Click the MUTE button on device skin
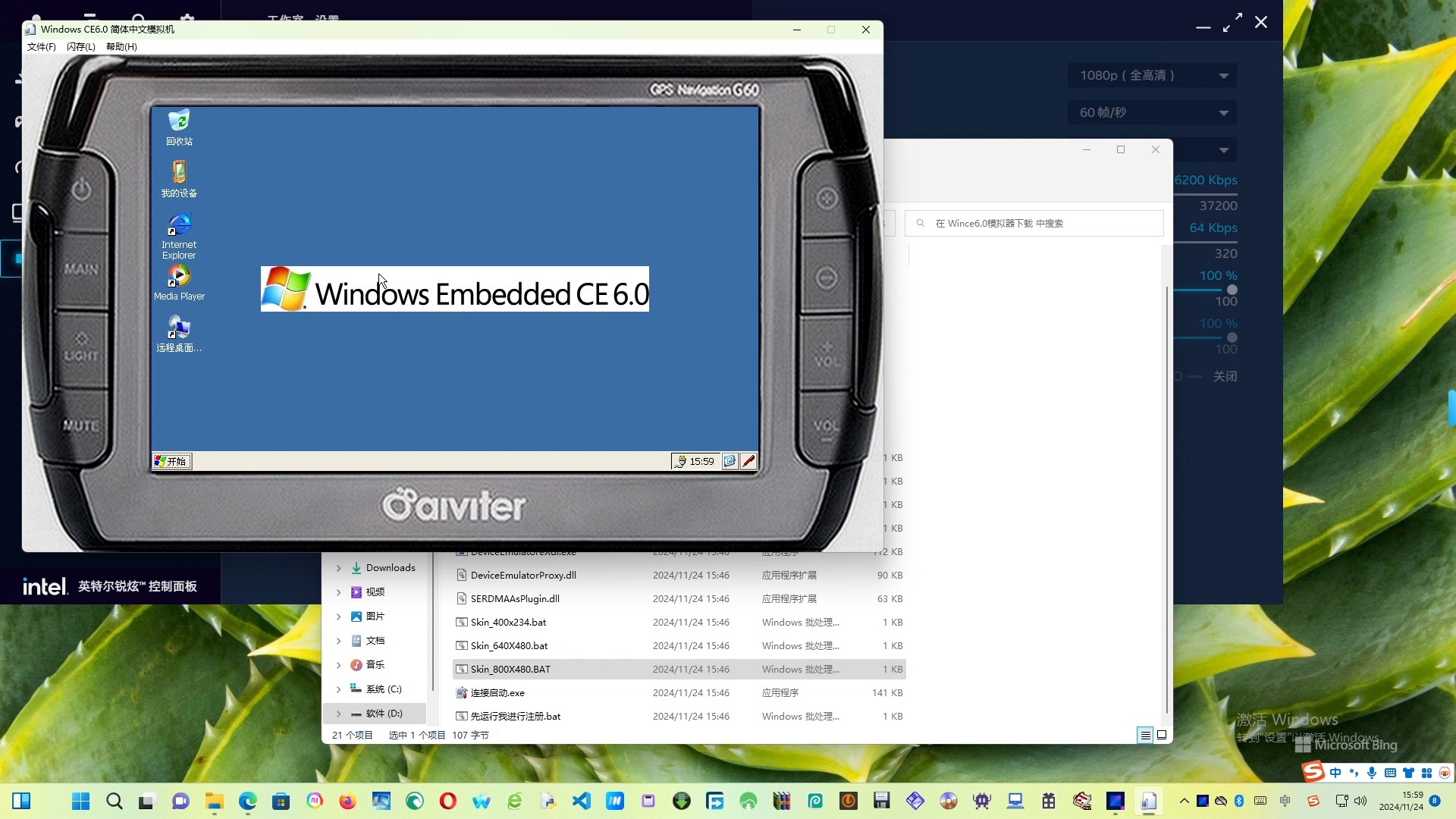 coord(81,425)
